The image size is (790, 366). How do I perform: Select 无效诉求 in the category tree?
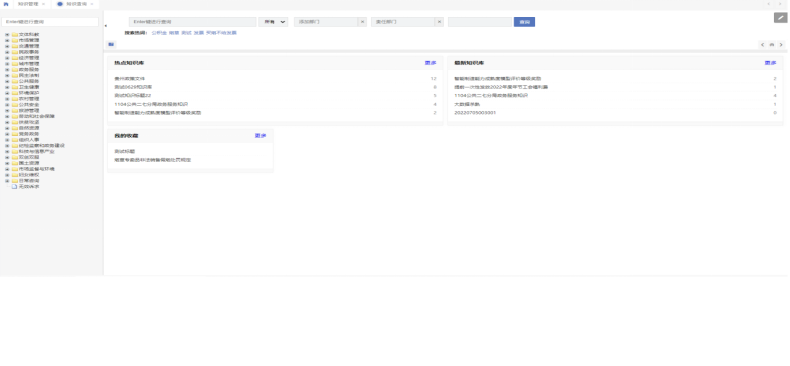[29, 187]
